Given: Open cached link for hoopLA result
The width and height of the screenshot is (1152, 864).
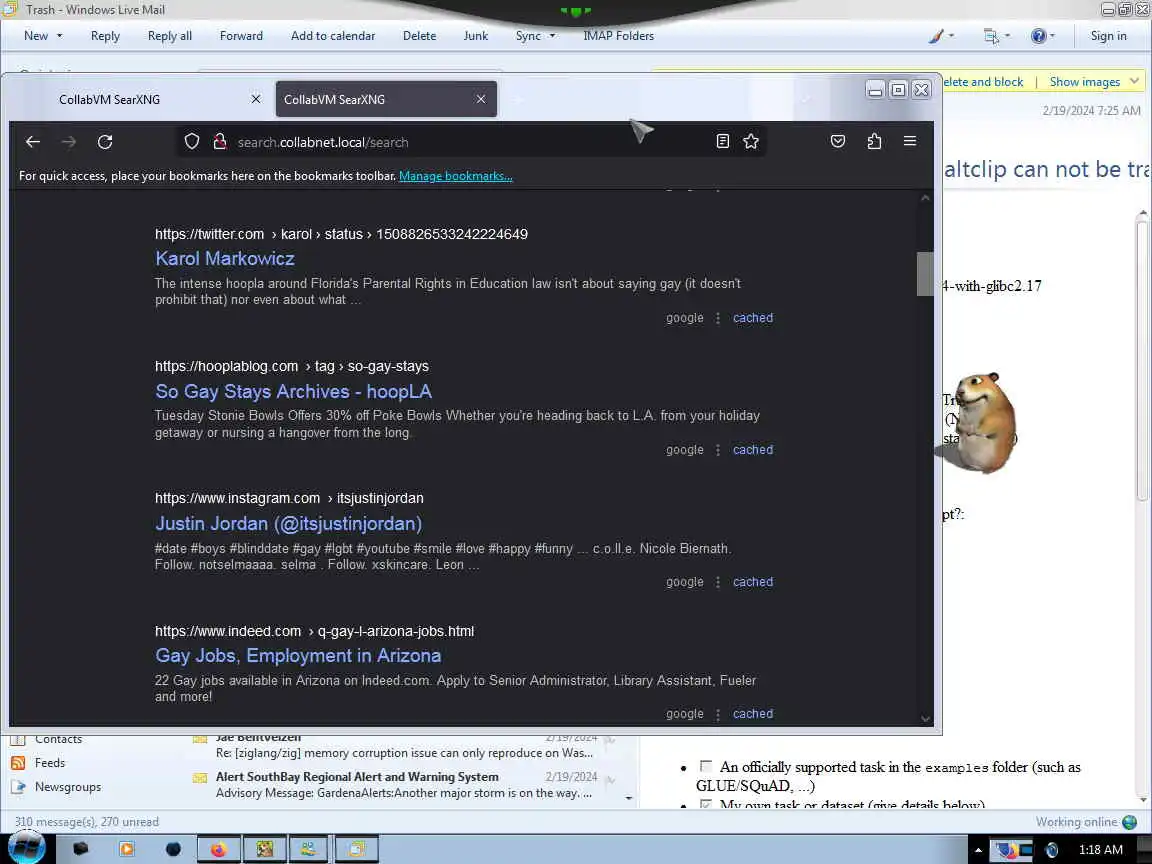Looking at the screenshot, I should pos(752,450).
